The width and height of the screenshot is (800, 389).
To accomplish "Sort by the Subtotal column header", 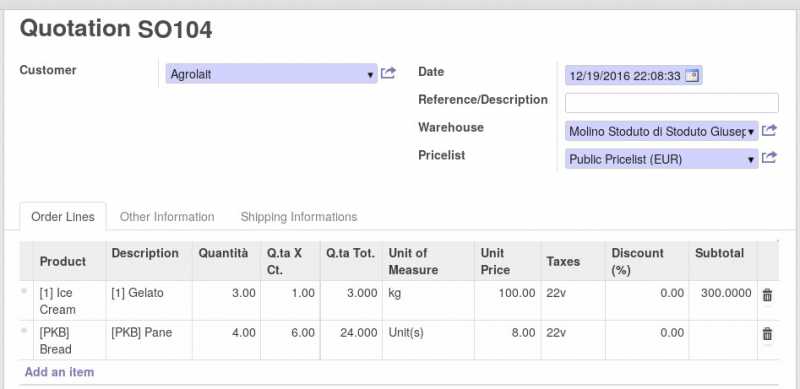I will [719, 253].
